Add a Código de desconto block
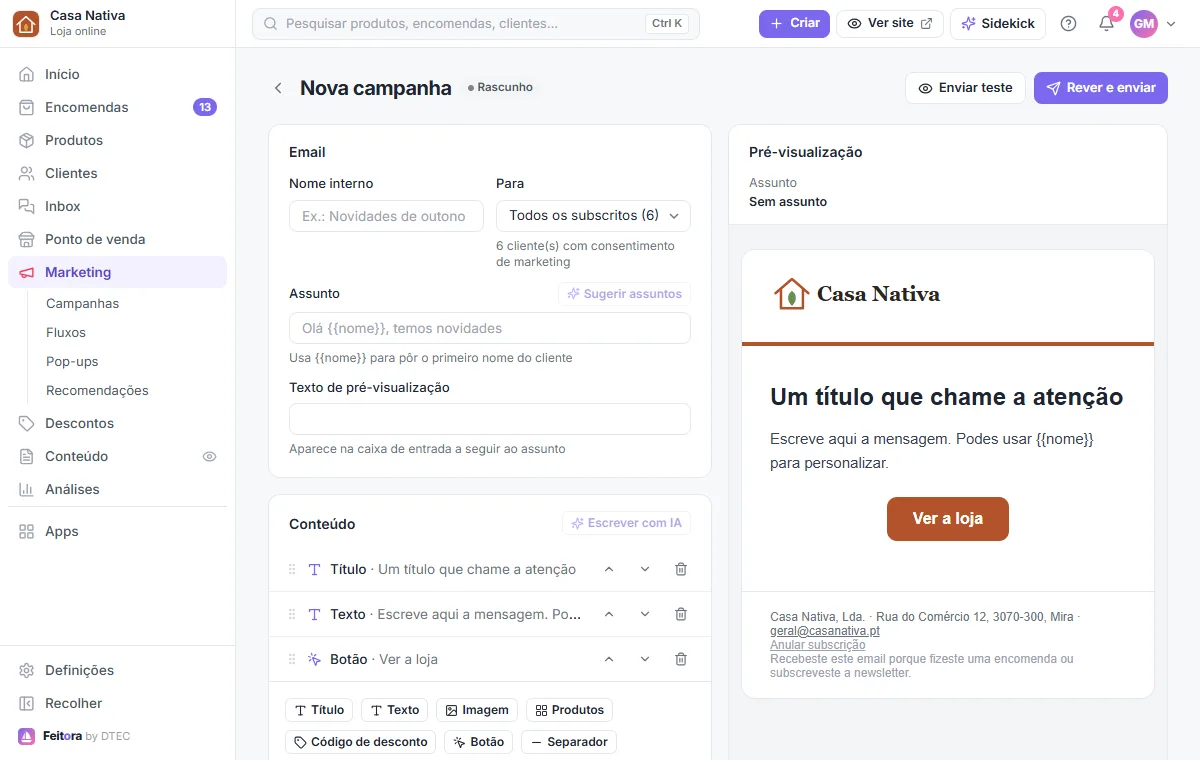The width and height of the screenshot is (1200, 760). click(x=361, y=742)
